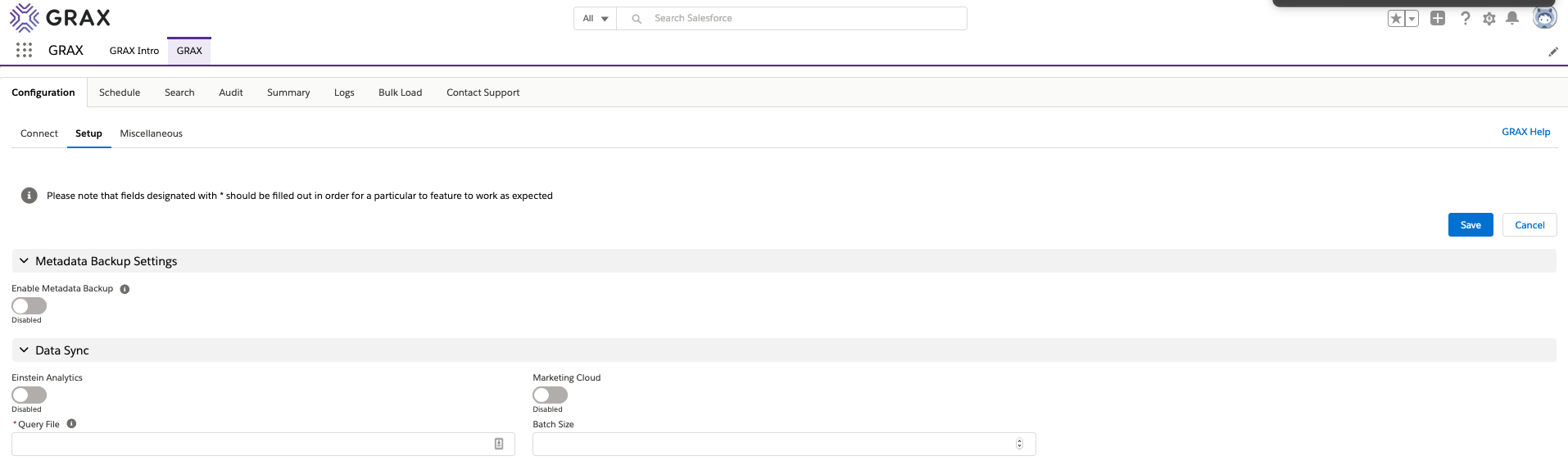Viewport: 1568px width, 465px height.
Task: Select the GRAX navigation tab
Action: (x=189, y=51)
